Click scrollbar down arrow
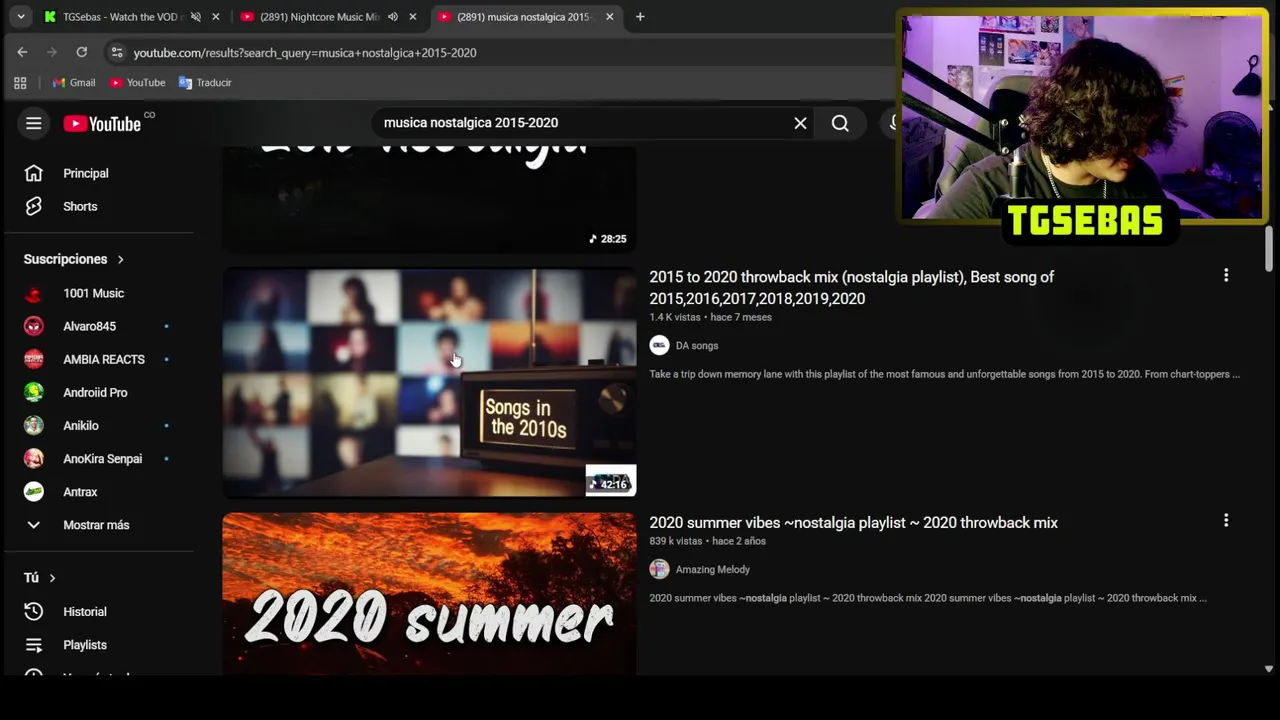Screen dimensions: 1280x720 pyautogui.click(x=1269, y=669)
